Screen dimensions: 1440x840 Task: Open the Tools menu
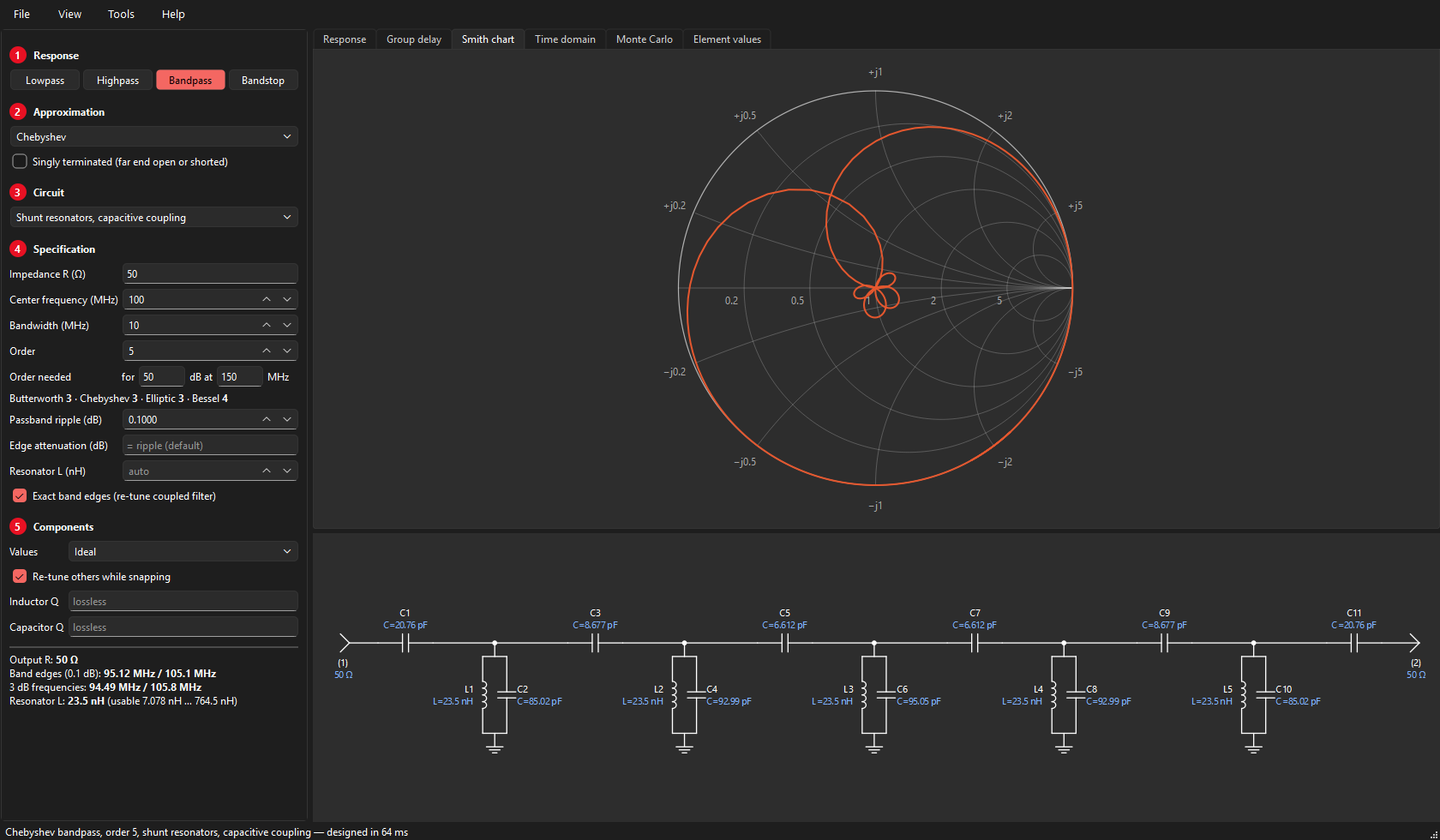point(121,14)
